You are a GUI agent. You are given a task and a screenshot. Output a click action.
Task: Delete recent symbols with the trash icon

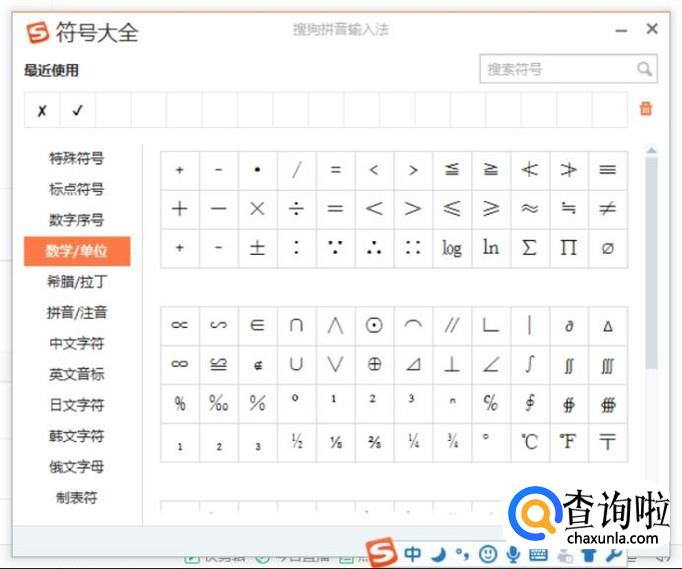coord(645,109)
